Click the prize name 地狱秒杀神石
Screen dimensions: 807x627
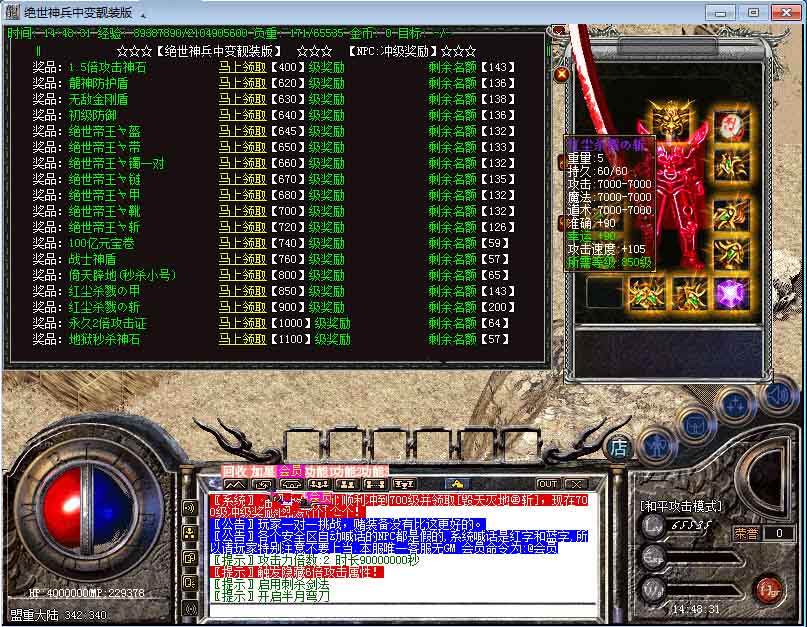pyautogui.click(x=104, y=339)
